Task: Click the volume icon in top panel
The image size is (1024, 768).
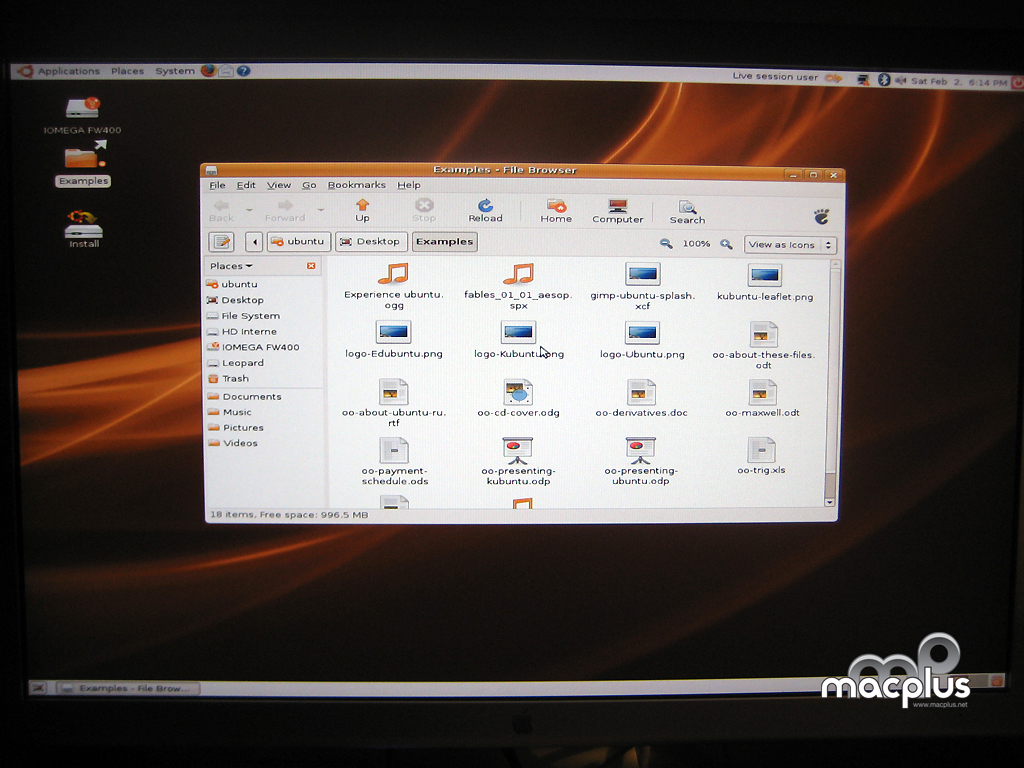Action: pos(901,80)
